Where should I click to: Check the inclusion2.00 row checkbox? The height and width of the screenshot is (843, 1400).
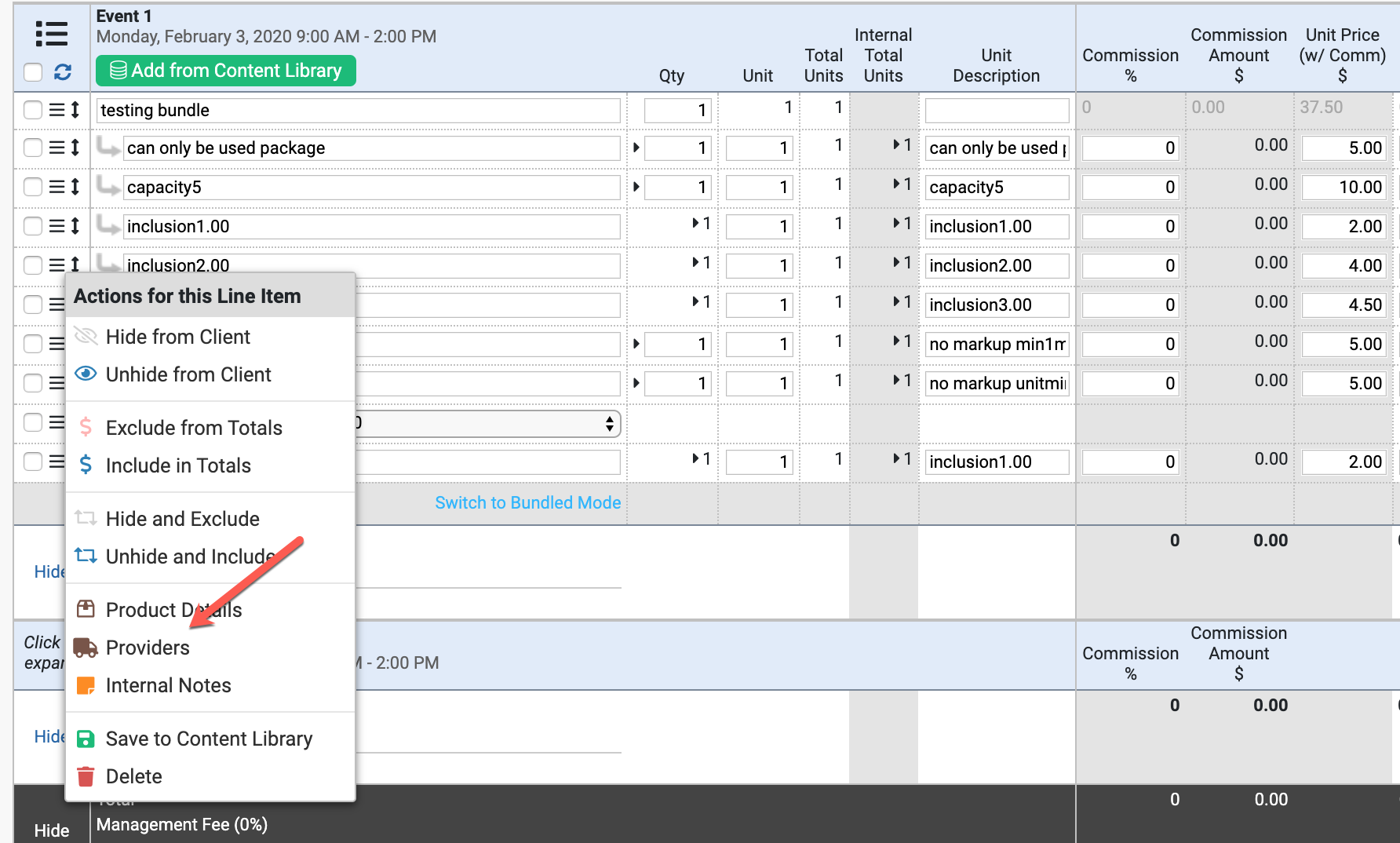click(33, 265)
